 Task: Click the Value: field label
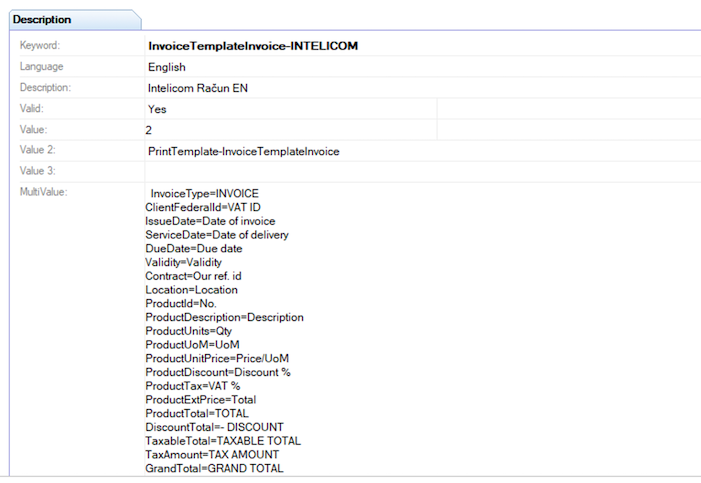coord(34,129)
